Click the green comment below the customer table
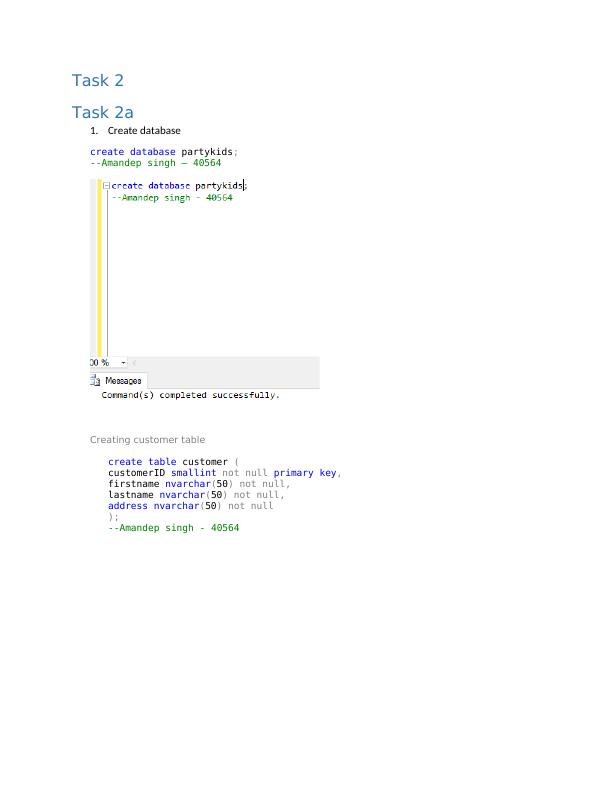The height and width of the screenshot is (792, 612). [x=173, y=528]
